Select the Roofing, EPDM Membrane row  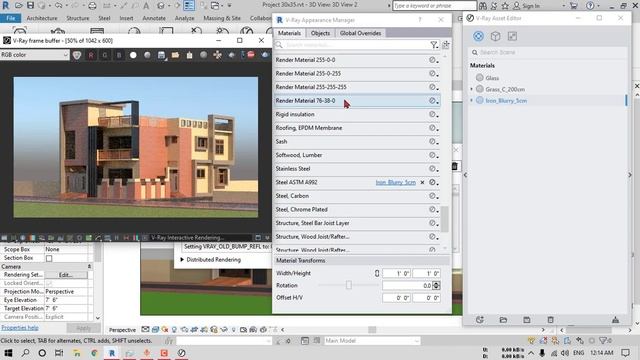point(357,128)
